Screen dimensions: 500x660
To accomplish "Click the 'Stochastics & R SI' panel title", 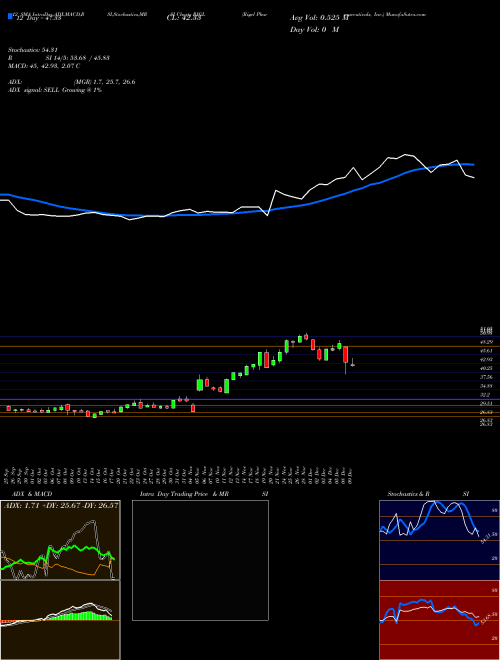I will click(x=428, y=494).
